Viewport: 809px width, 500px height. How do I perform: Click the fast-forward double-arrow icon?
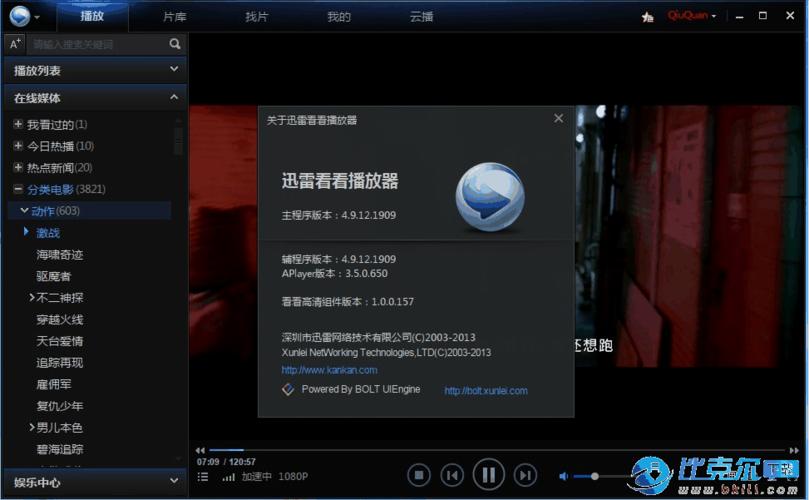(794, 450)
